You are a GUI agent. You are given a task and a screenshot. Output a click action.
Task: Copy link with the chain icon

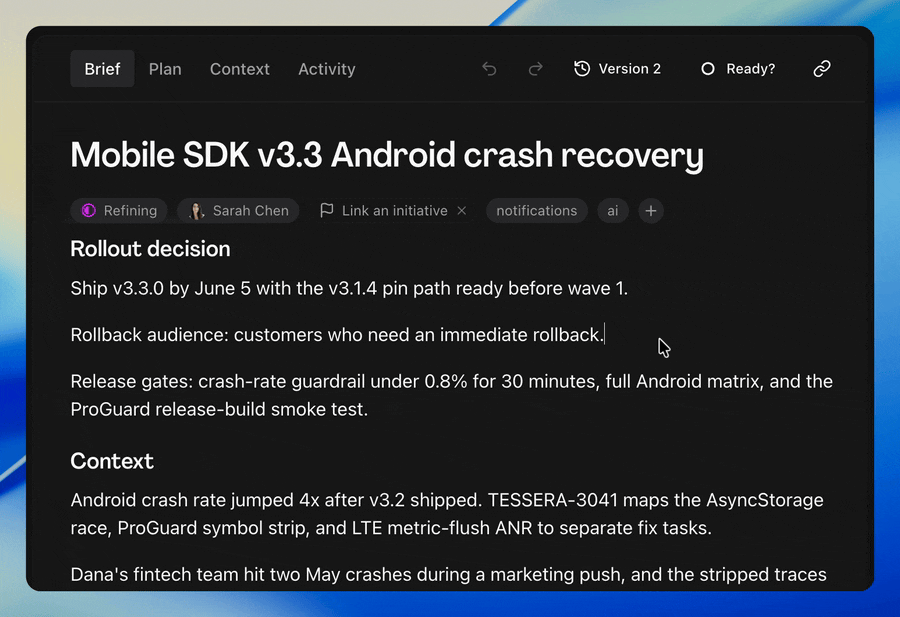click(x=822, y=69)
